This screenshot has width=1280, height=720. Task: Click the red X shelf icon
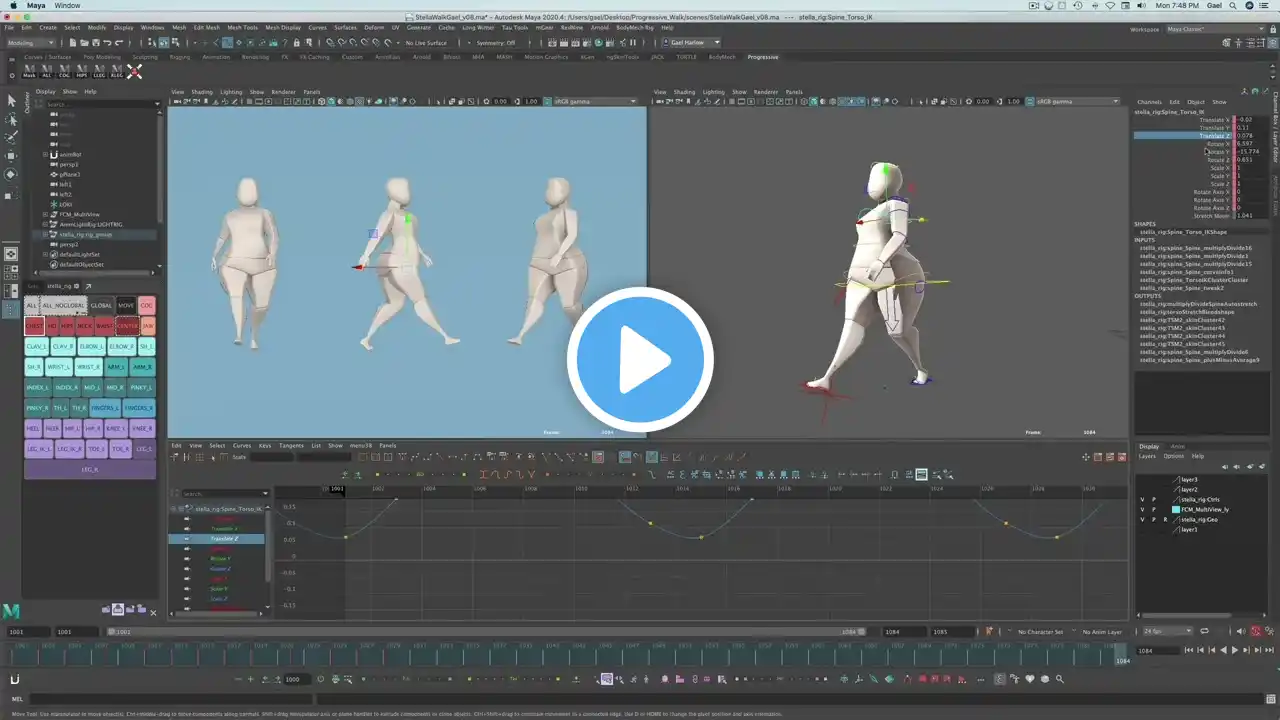click(134, 71)
